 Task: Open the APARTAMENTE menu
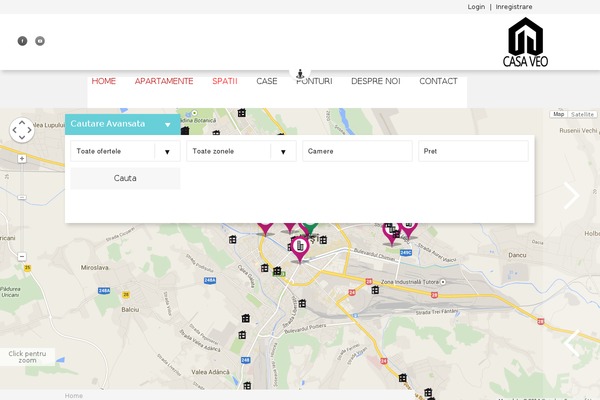point(164,81)
